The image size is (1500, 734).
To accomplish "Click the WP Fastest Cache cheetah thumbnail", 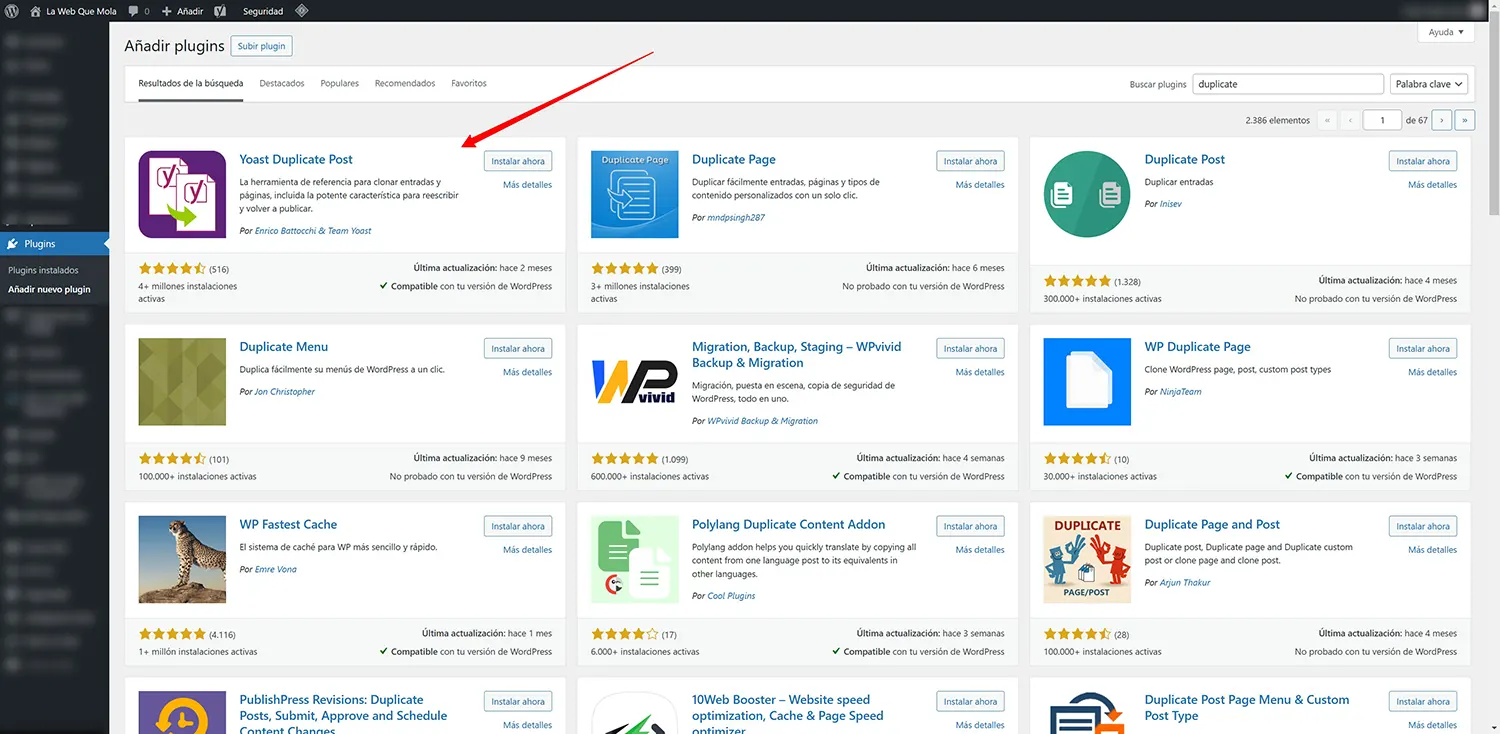I will (x=182, y=559).
